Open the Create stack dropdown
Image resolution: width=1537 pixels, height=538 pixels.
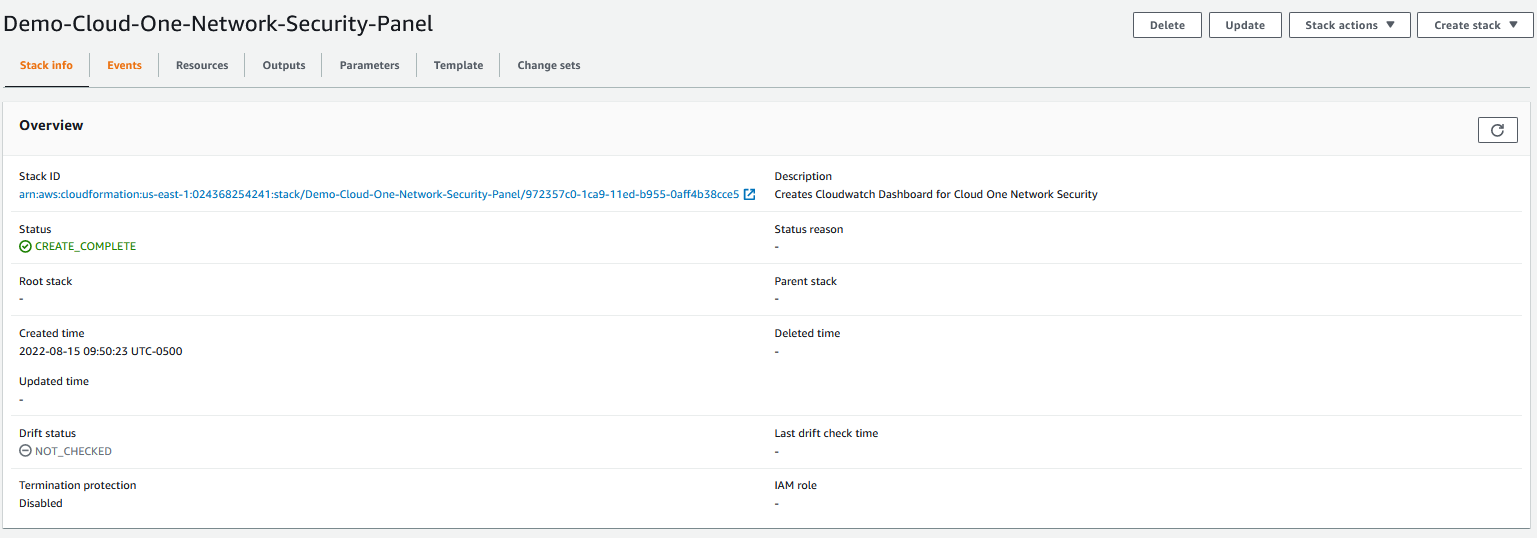pos(1476,25)
